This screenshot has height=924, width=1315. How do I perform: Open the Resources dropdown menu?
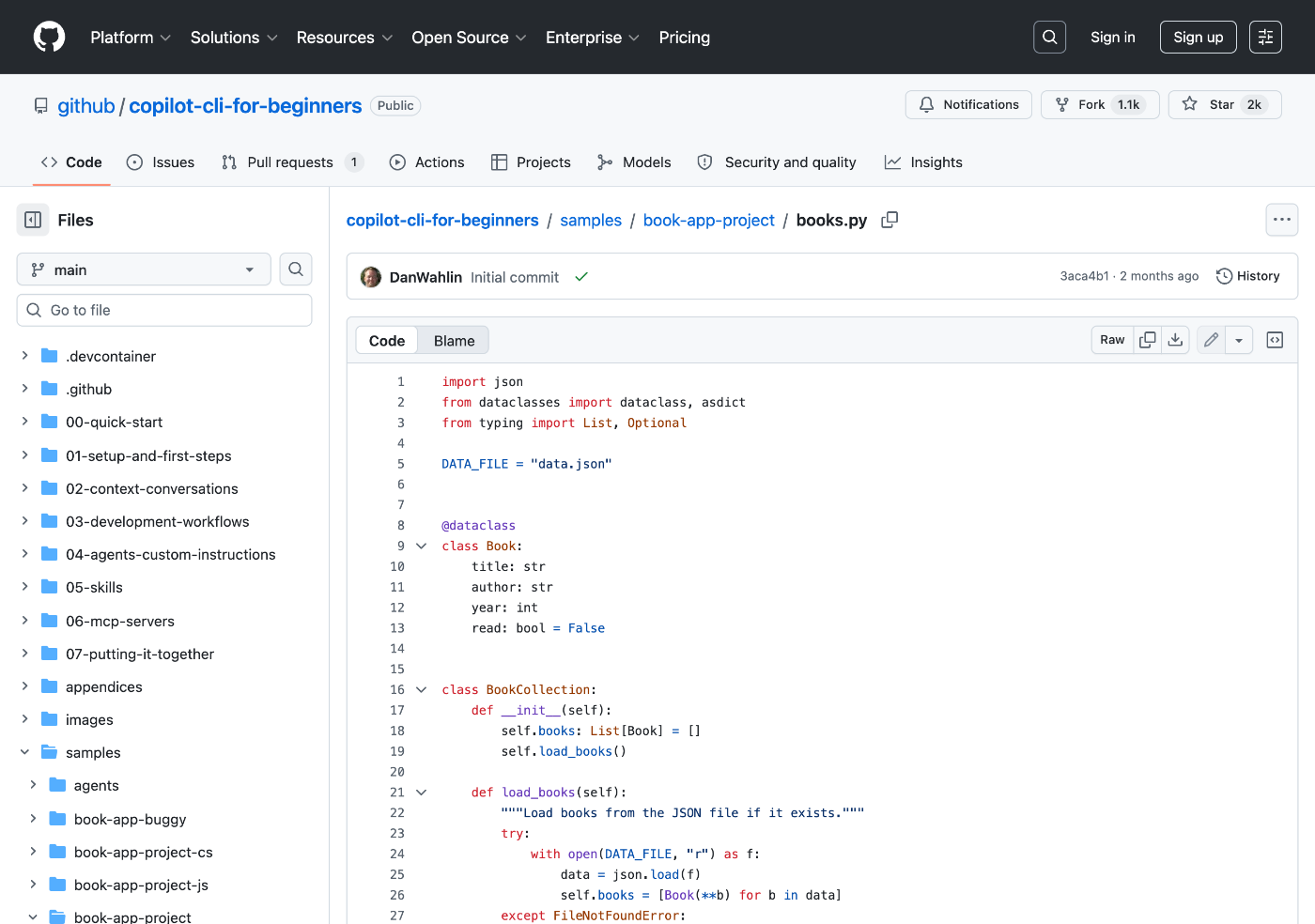(345, 38)
